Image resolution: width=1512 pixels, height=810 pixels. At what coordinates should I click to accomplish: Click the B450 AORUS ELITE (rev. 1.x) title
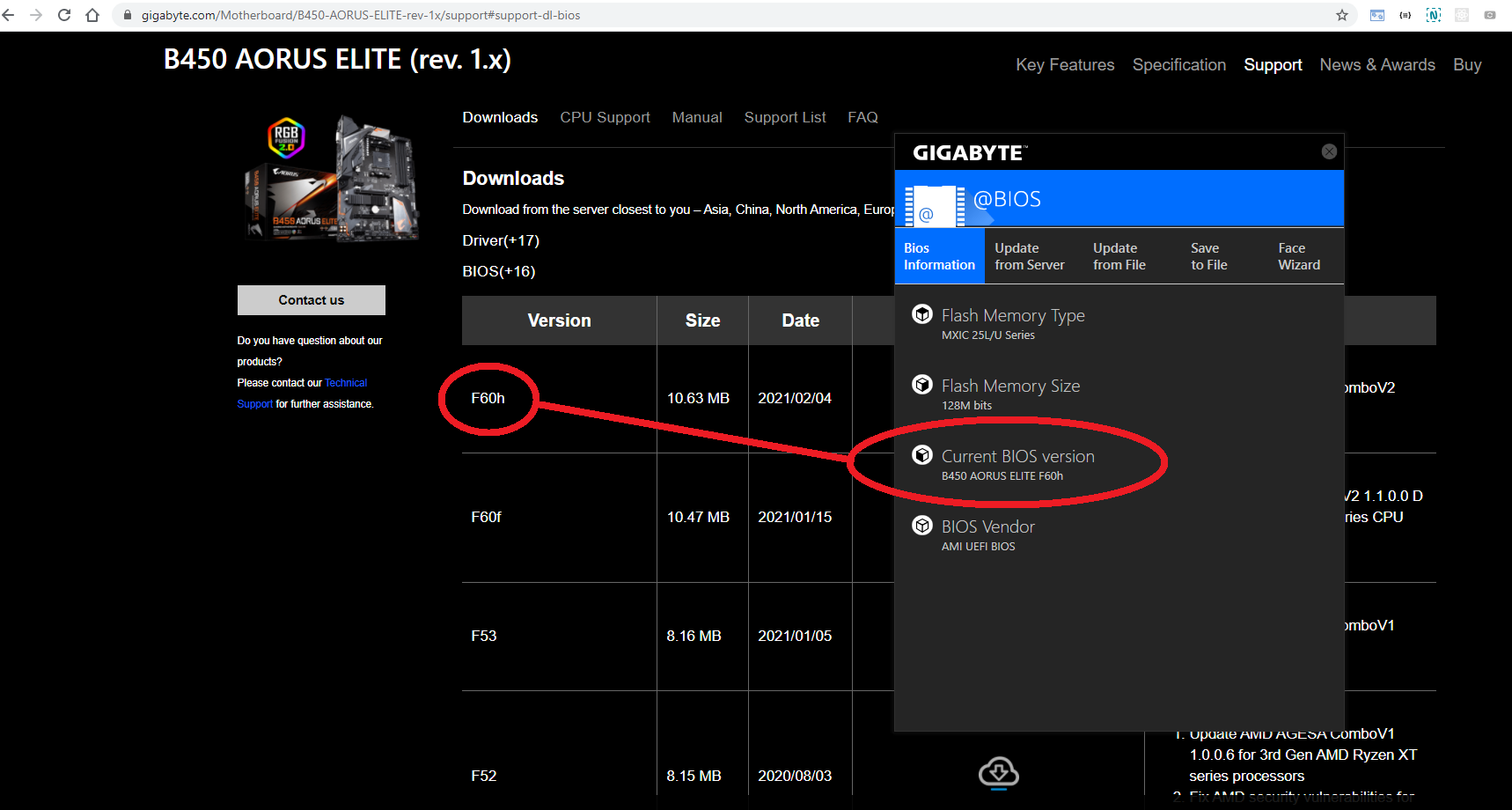337,59
